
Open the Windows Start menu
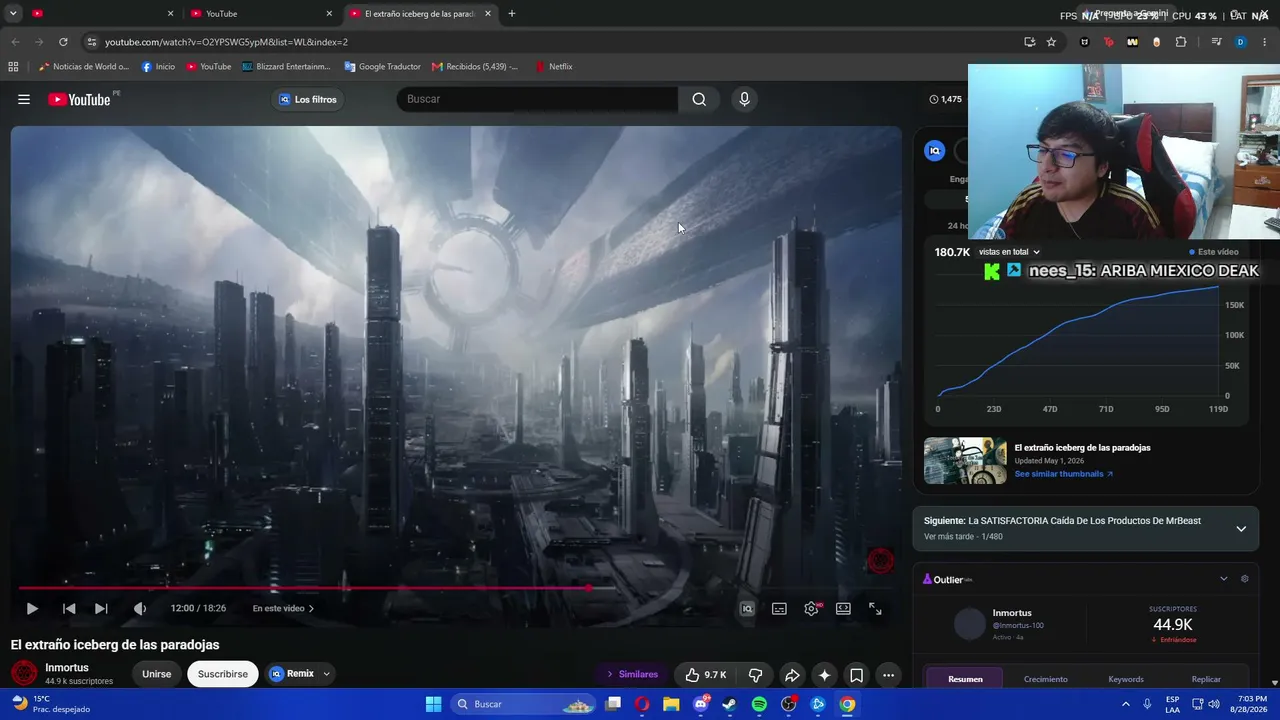(x=433, y=704)
